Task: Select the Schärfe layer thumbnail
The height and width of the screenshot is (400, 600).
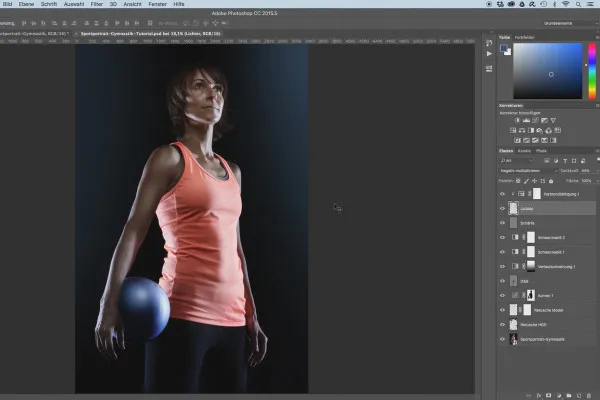Action: click(513, 223)
